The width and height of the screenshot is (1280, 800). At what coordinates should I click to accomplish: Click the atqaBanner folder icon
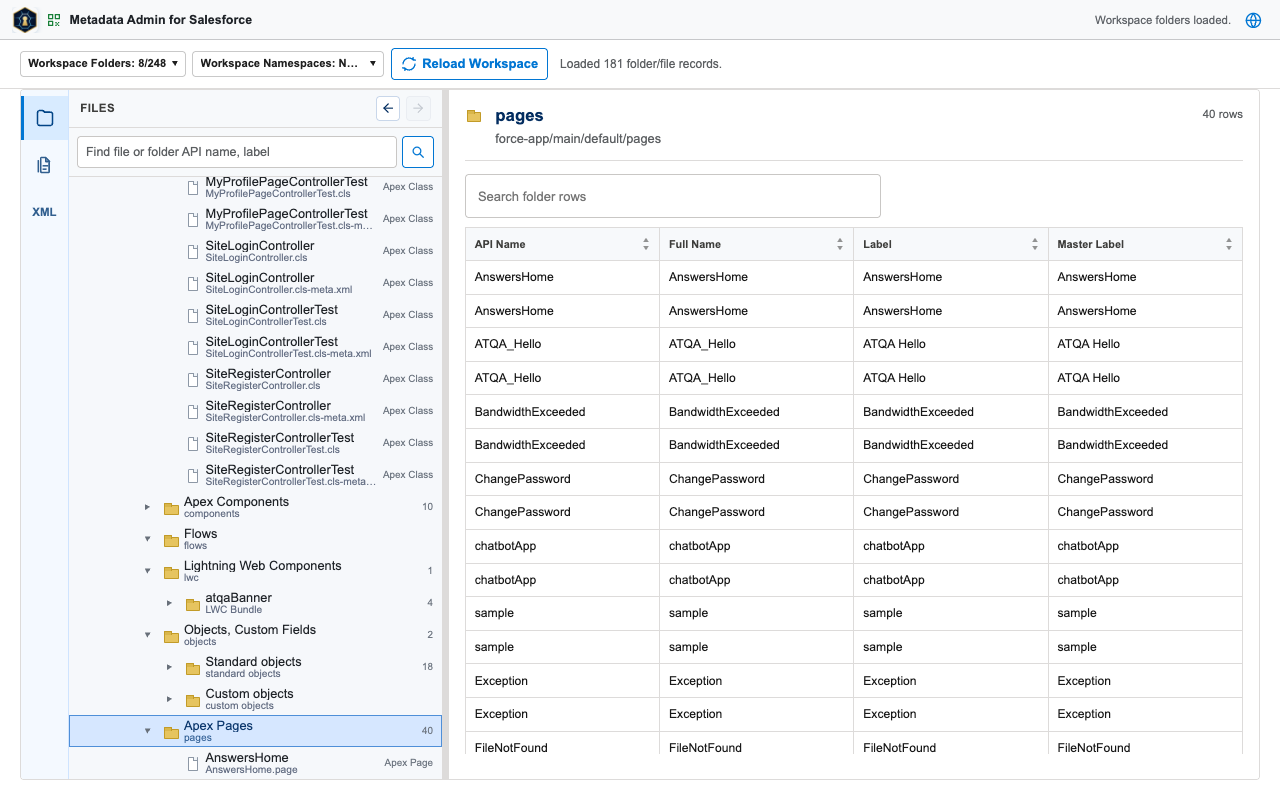click(193, 604)
